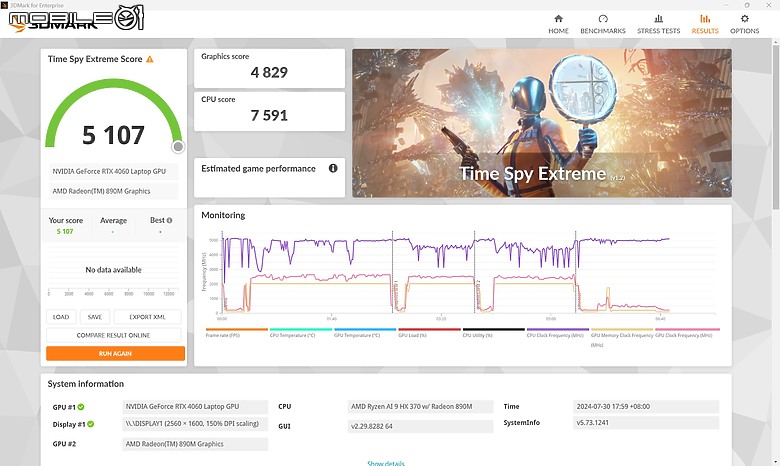Viewport: 780px width, 466px height.
Task: Click SystemInfo version v5.73.1241
Action: 646,423
